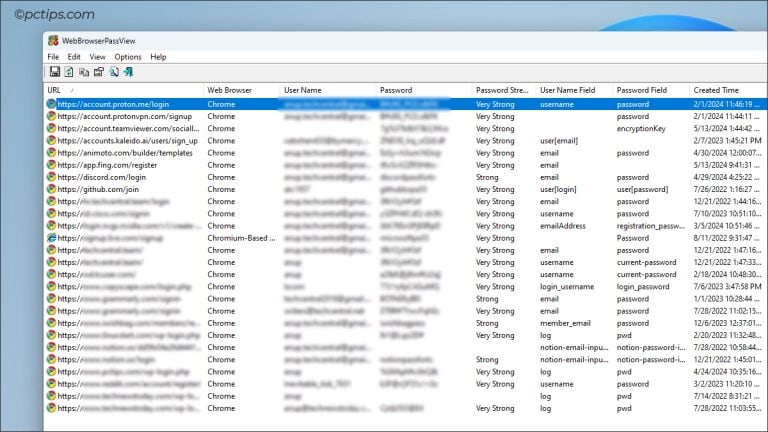Select the animoto.com/builder/templates entry

click(x=125, y=153)
